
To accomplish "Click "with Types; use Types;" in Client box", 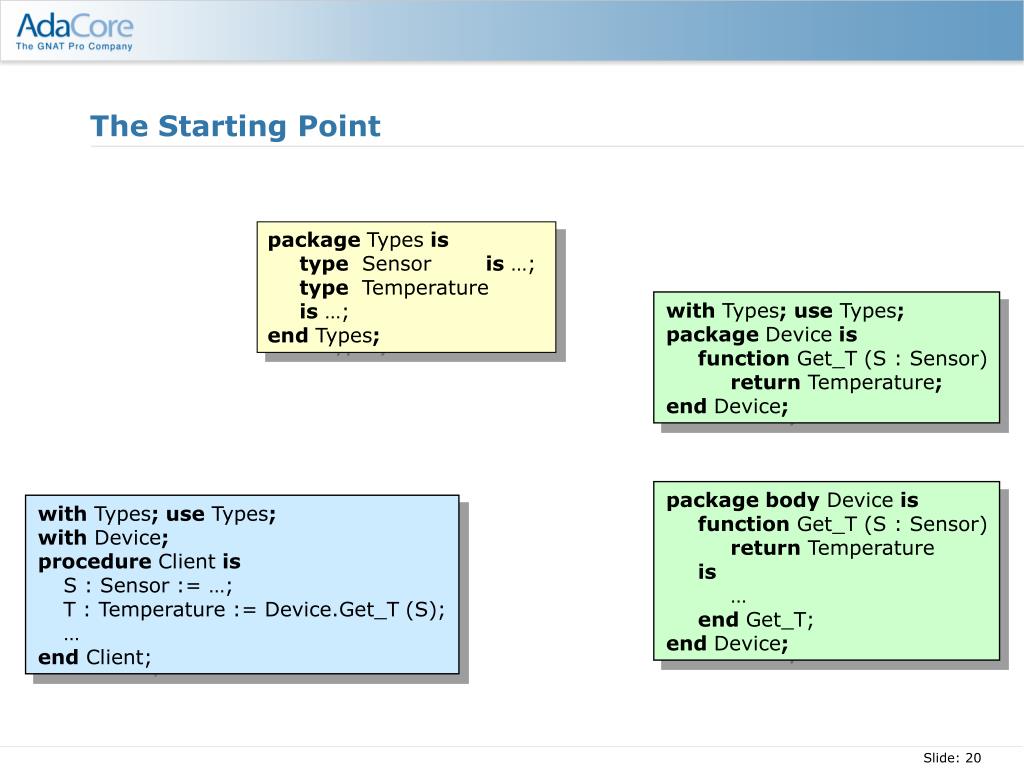I will tap(157, 514).
